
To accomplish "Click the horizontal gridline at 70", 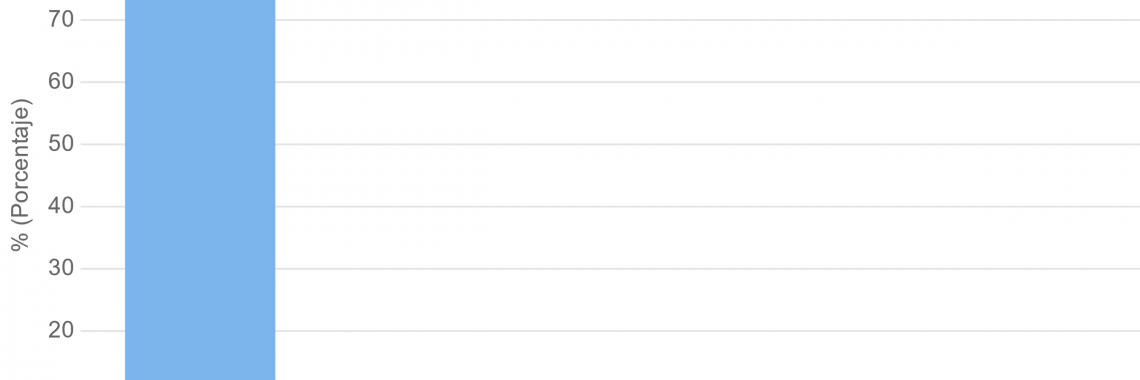I will coord(707,20).
